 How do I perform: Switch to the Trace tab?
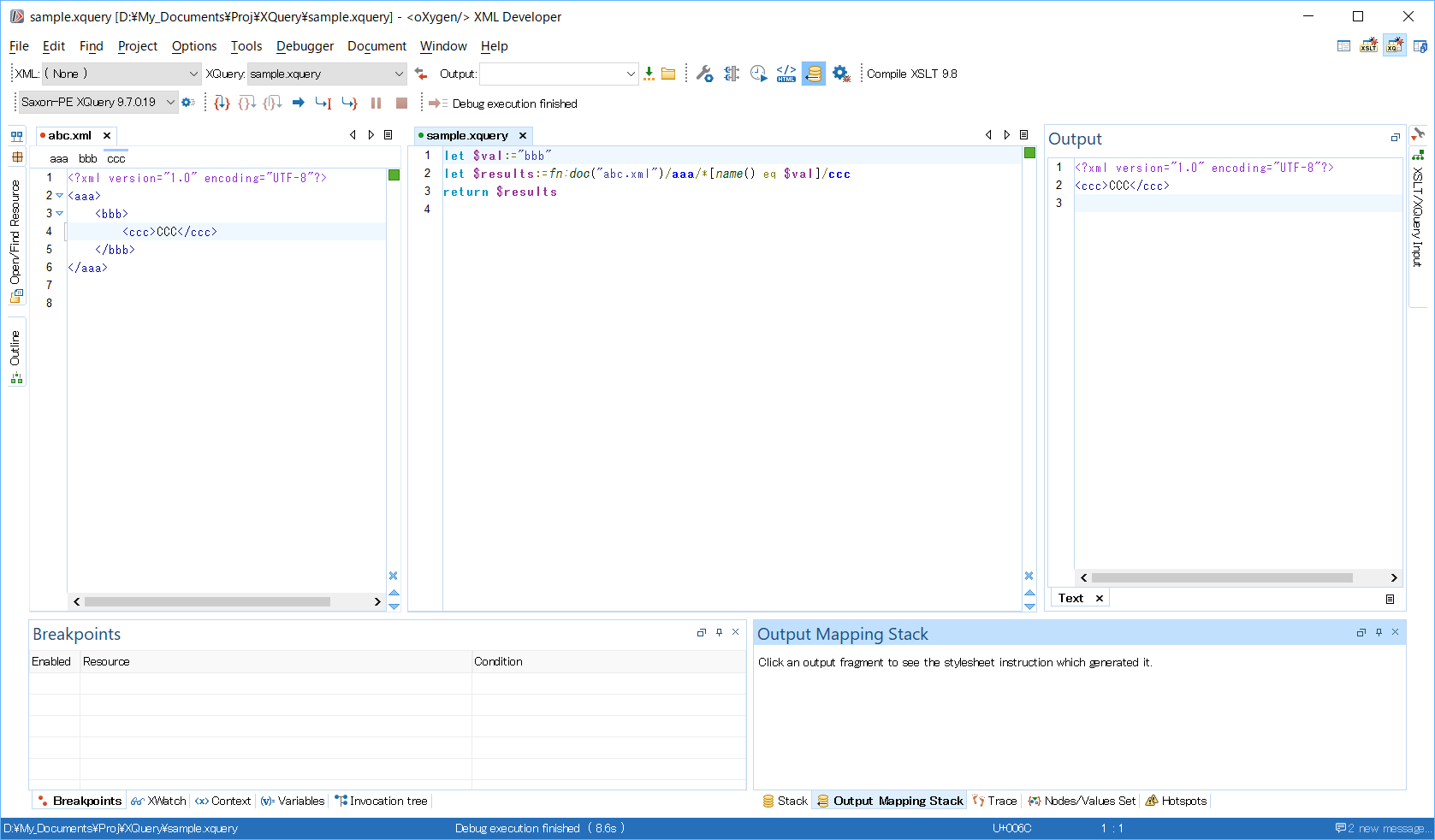coord(994,802)
